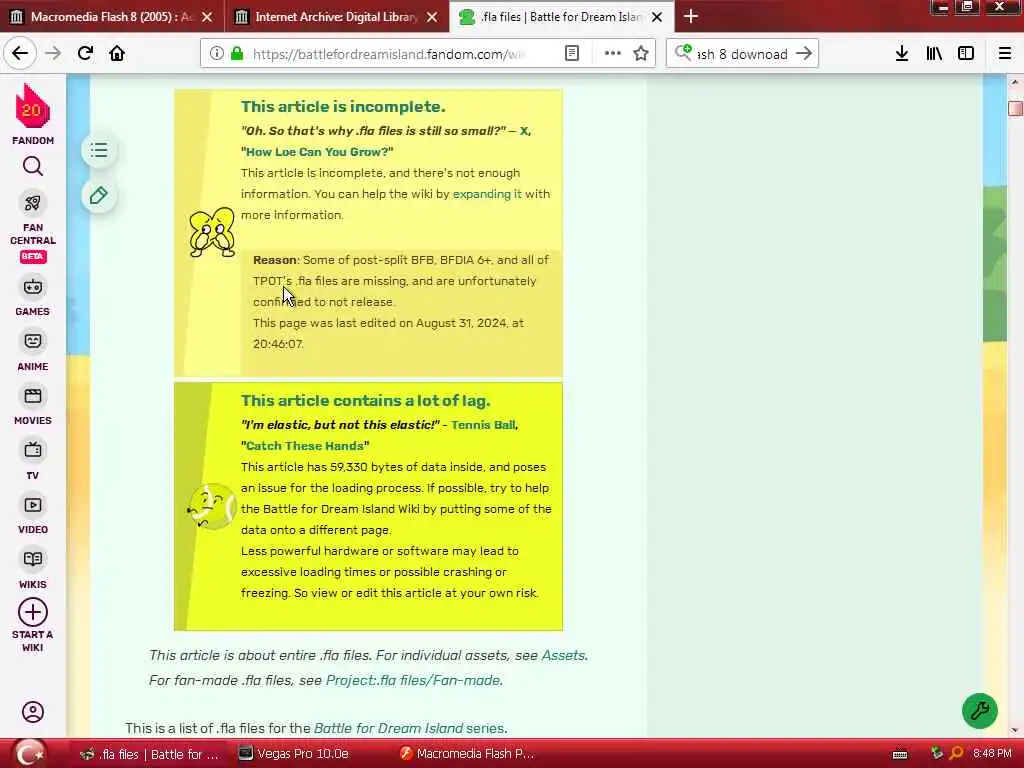Screen dimensions: 1024x768
Task: Submit the search with the arrow button
Action: point(804,54)
